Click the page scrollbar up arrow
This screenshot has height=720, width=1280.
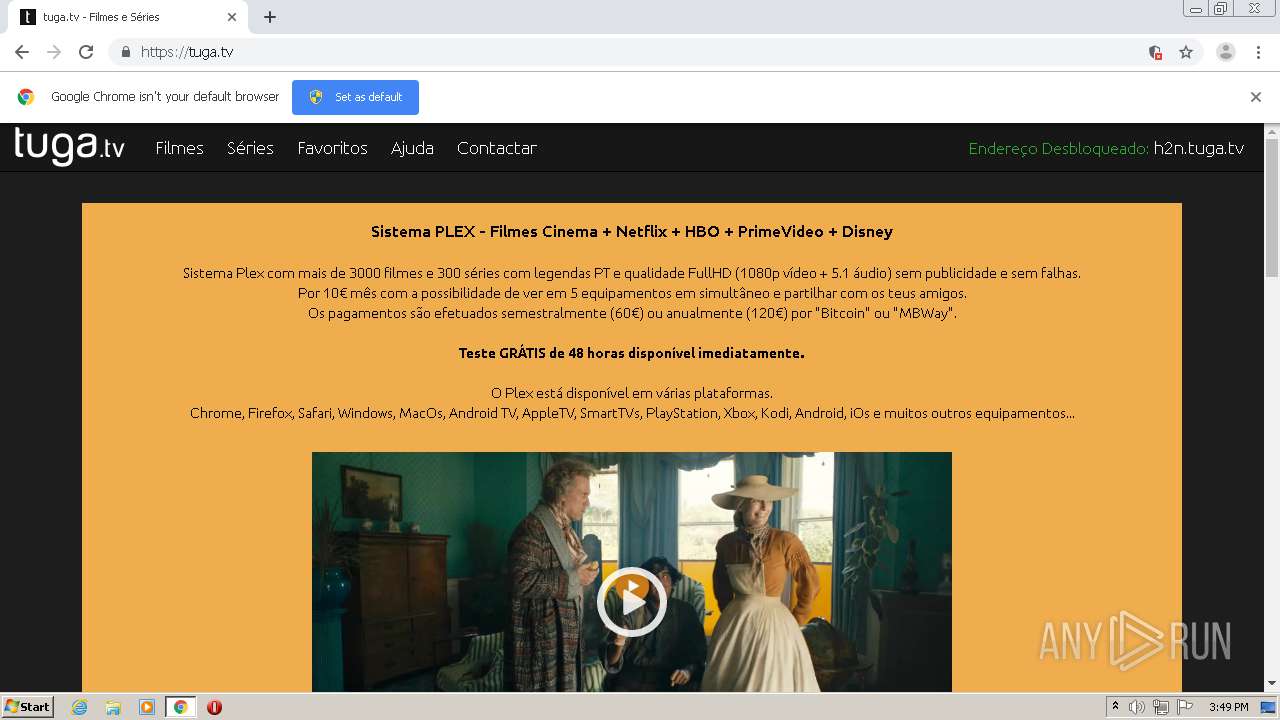pyautogui.click(x=1272, y=130)
